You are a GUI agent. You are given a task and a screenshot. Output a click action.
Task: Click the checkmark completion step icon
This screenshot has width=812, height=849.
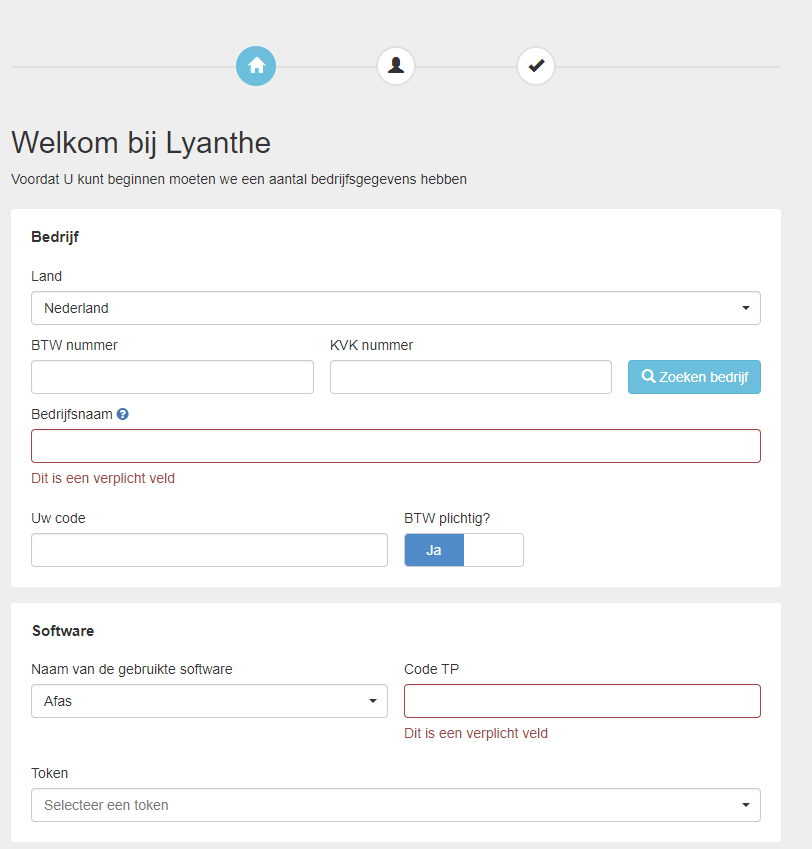pos(536,66)
